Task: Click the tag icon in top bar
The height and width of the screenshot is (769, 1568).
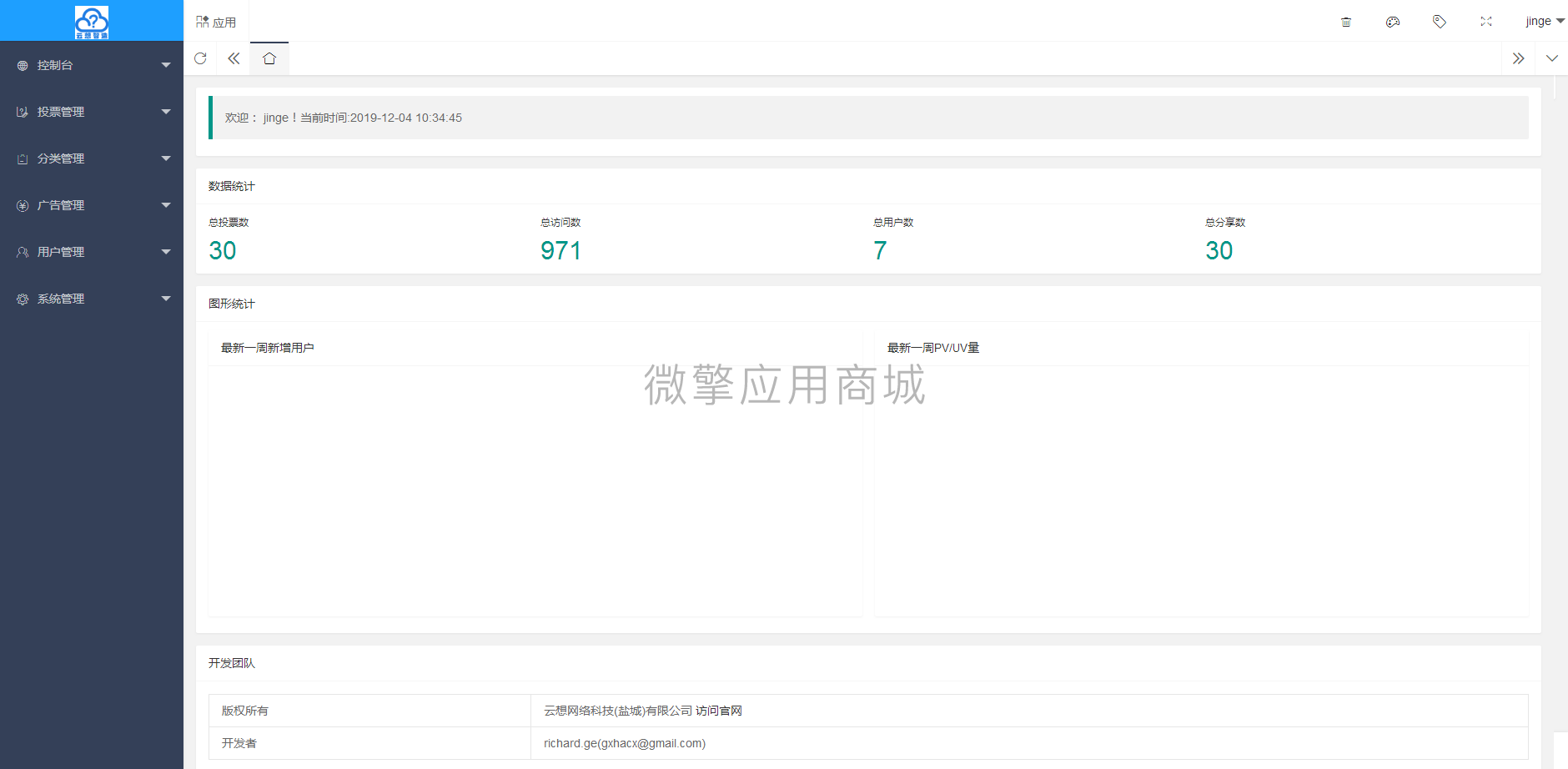Action: [x=1439, y=22]
